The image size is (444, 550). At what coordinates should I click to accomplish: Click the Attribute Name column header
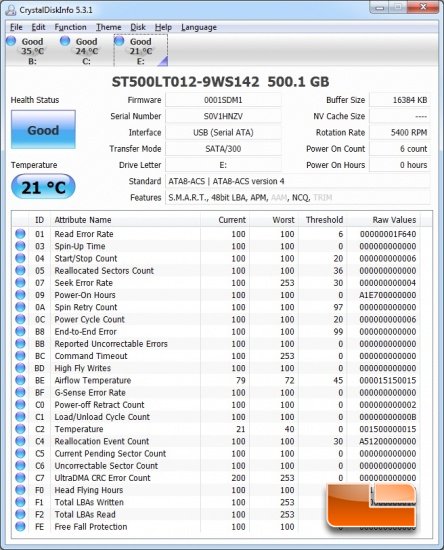[126, 220]
